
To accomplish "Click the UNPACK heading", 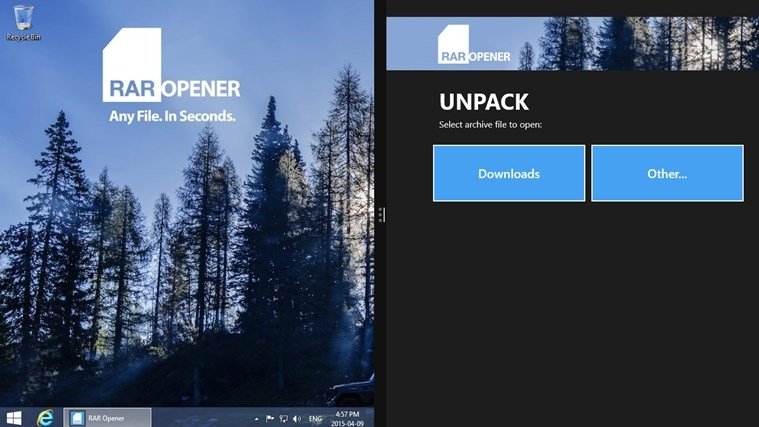I will tap(484, 102).
